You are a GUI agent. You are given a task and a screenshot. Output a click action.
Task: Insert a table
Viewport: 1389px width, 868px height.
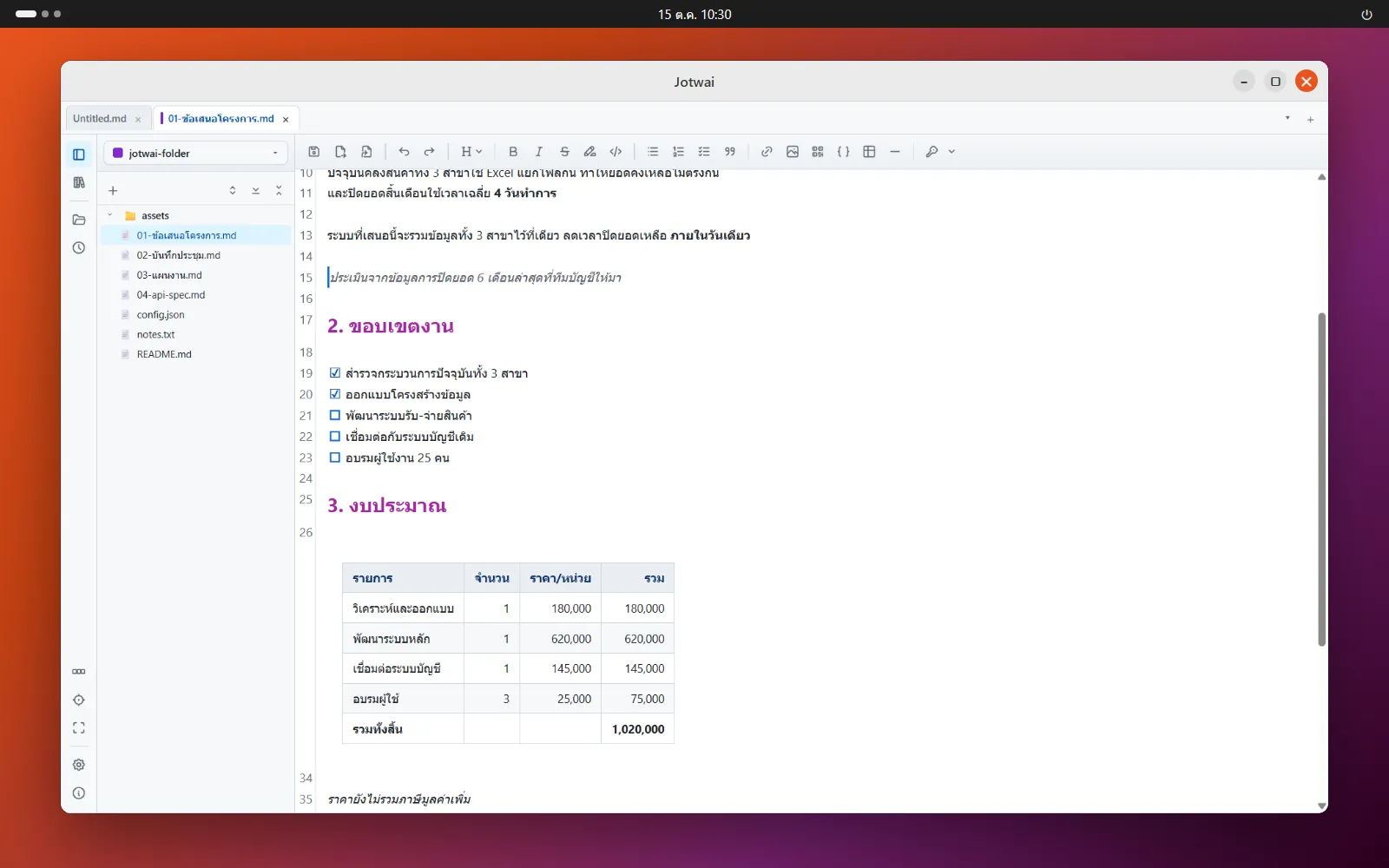pyautogui.click(x=869, y=152)
